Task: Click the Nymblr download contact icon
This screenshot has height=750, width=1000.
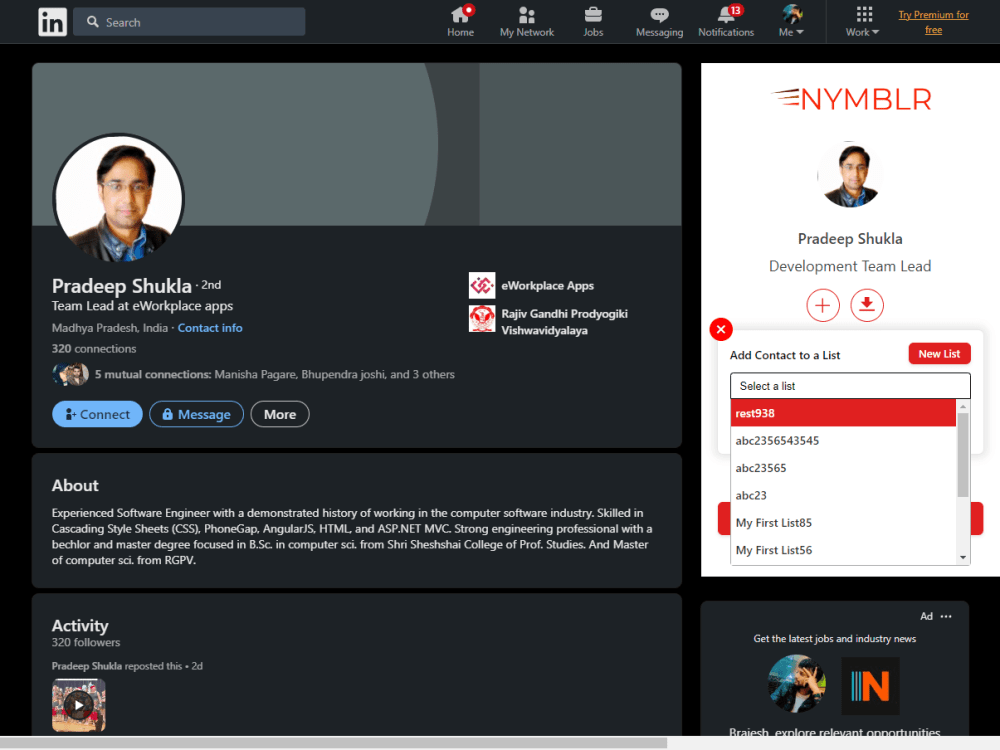Action: tap(867, 305)
